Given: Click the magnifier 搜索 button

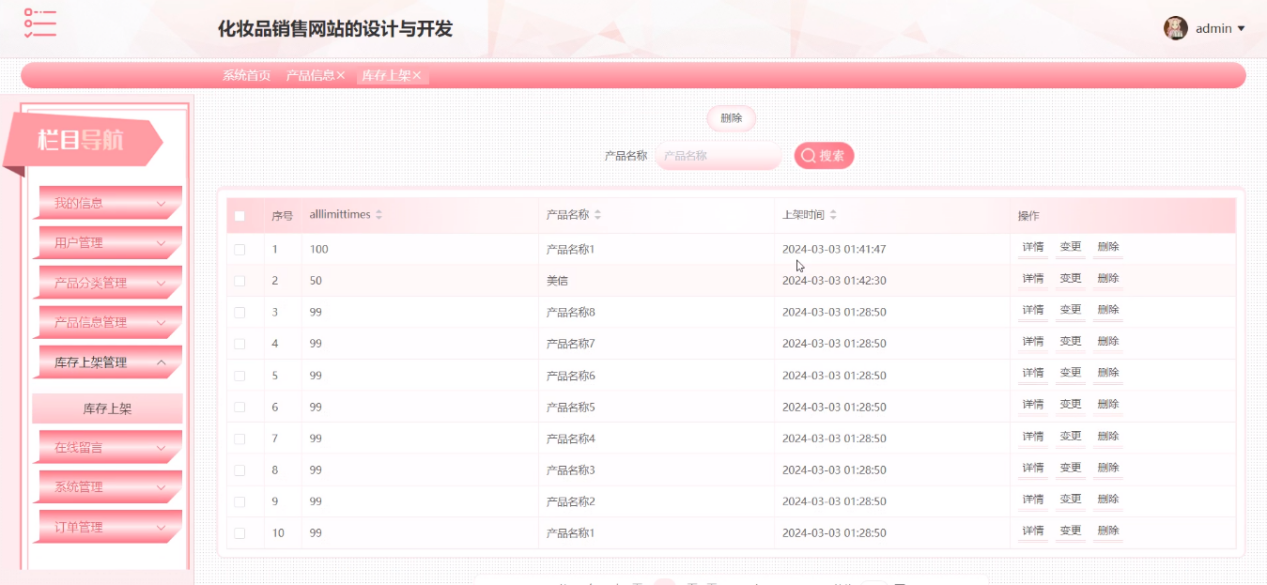Looking at the screenshot, I should tap(824, 156).
